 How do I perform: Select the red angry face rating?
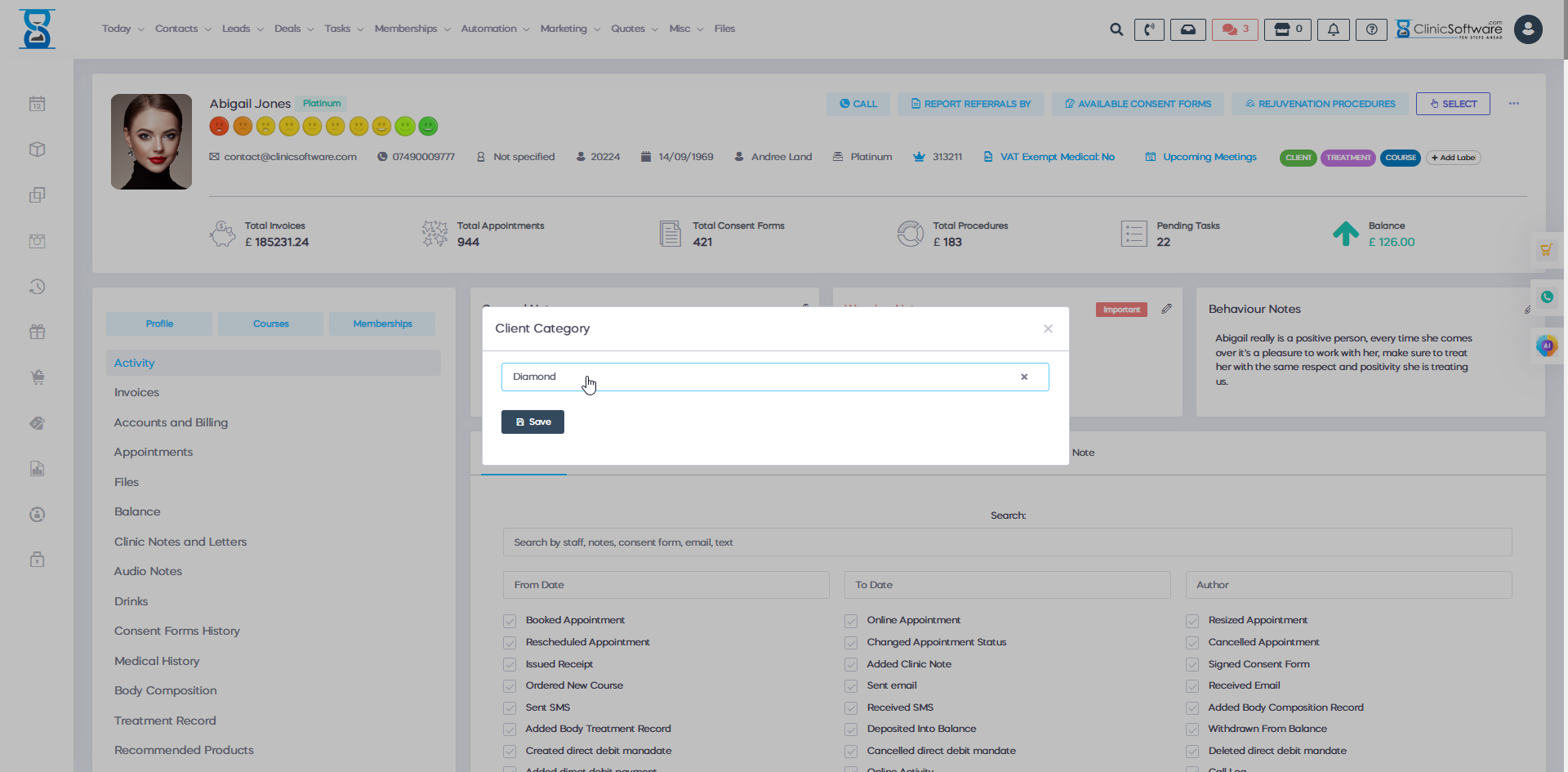tap(219, 126)
